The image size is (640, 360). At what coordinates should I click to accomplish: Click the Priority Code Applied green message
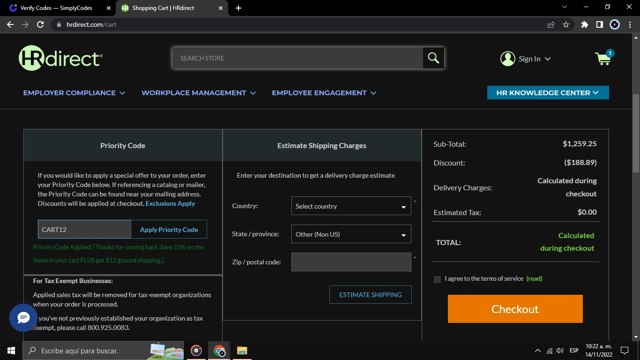(x=118, y=253)
